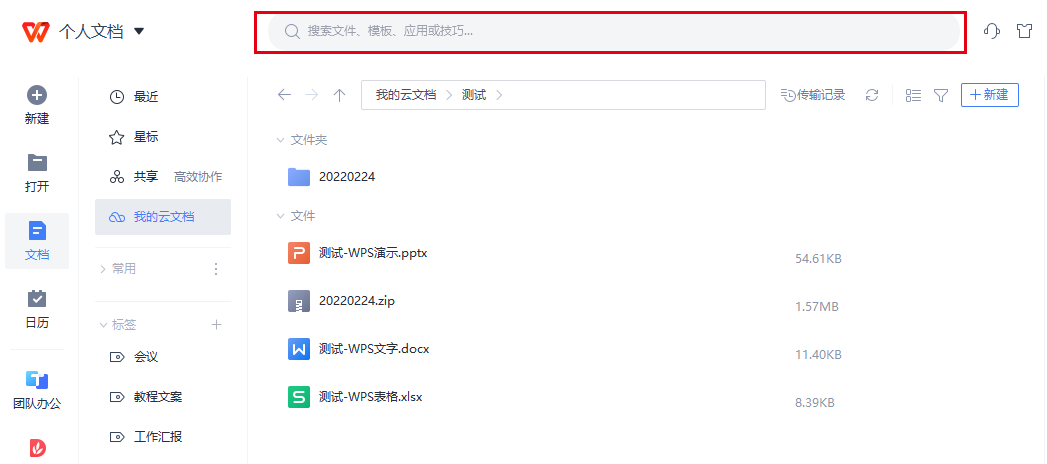1047x464 pixels.
Task: Click the 11.40KB size value
Action: pyautogui.click(x=818, y=355)
